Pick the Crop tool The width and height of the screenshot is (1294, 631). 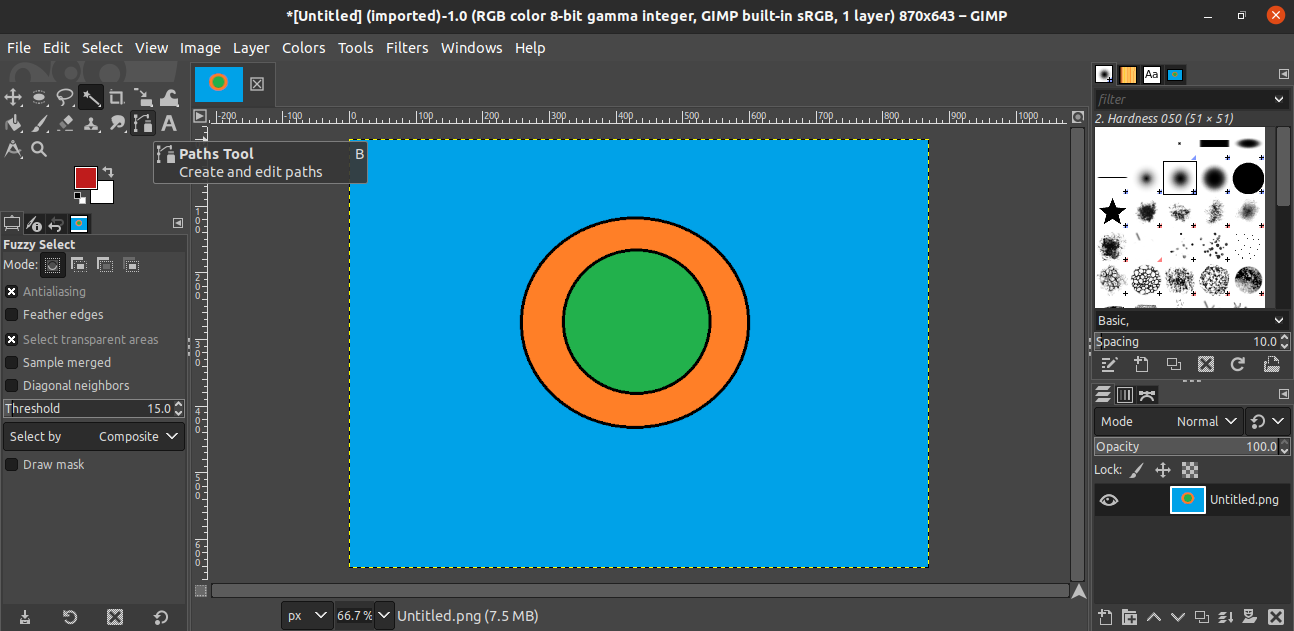pos(117,97)
